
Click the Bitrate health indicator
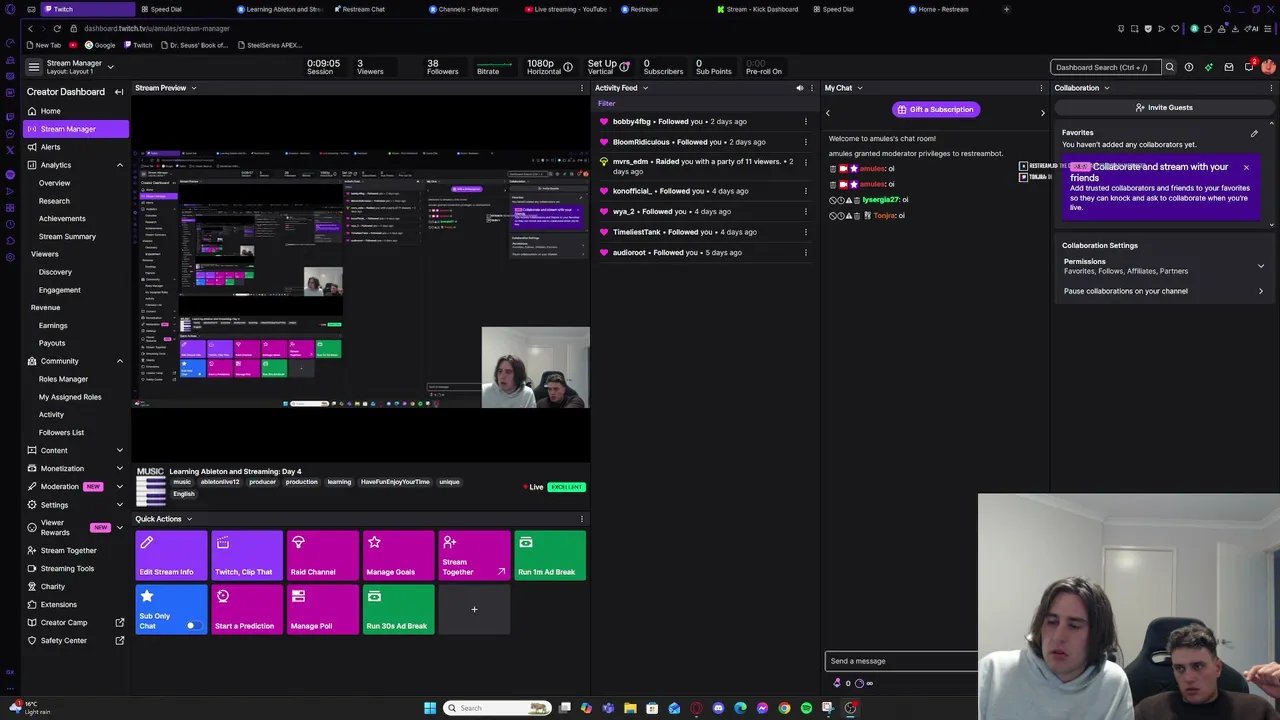tap(493, 67)
